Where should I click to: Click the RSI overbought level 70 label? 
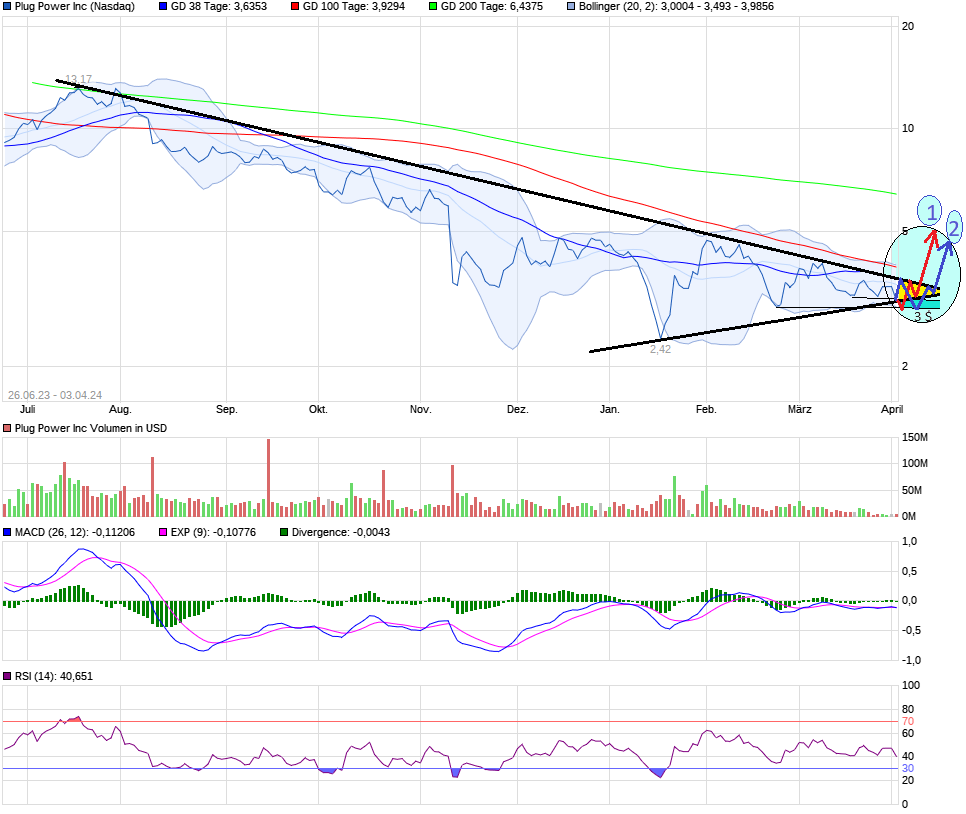pos(908,722)
